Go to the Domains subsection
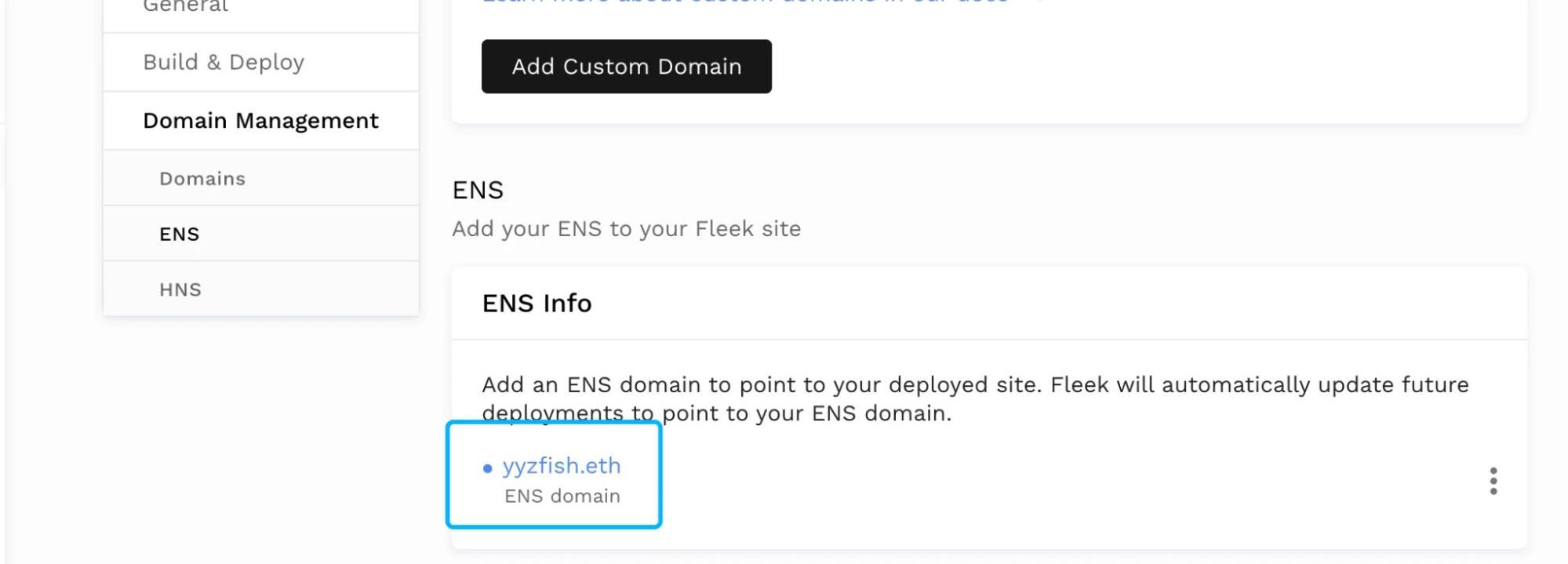This screenshot has height=564, width=1568. (x=202, y=179)
